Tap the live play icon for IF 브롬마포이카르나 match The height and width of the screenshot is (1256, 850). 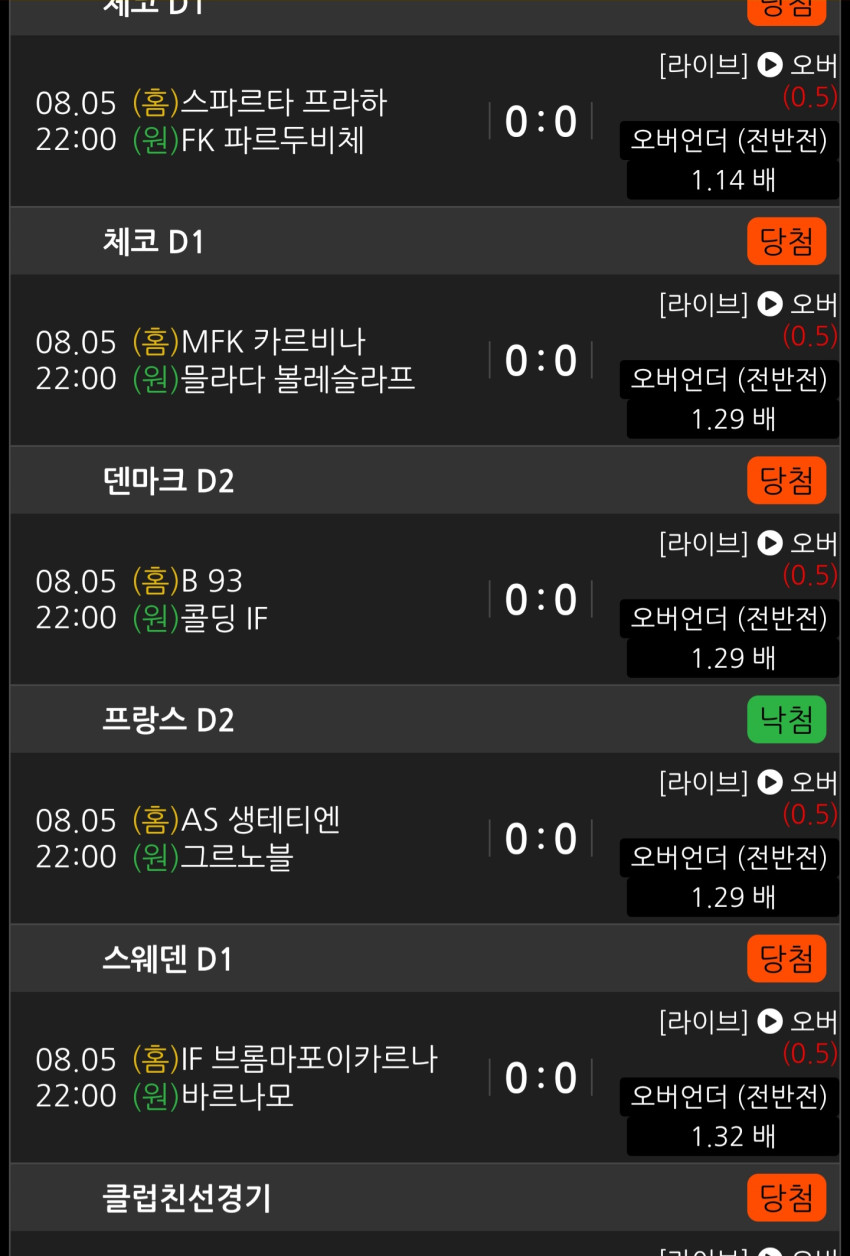[769, 1021]
